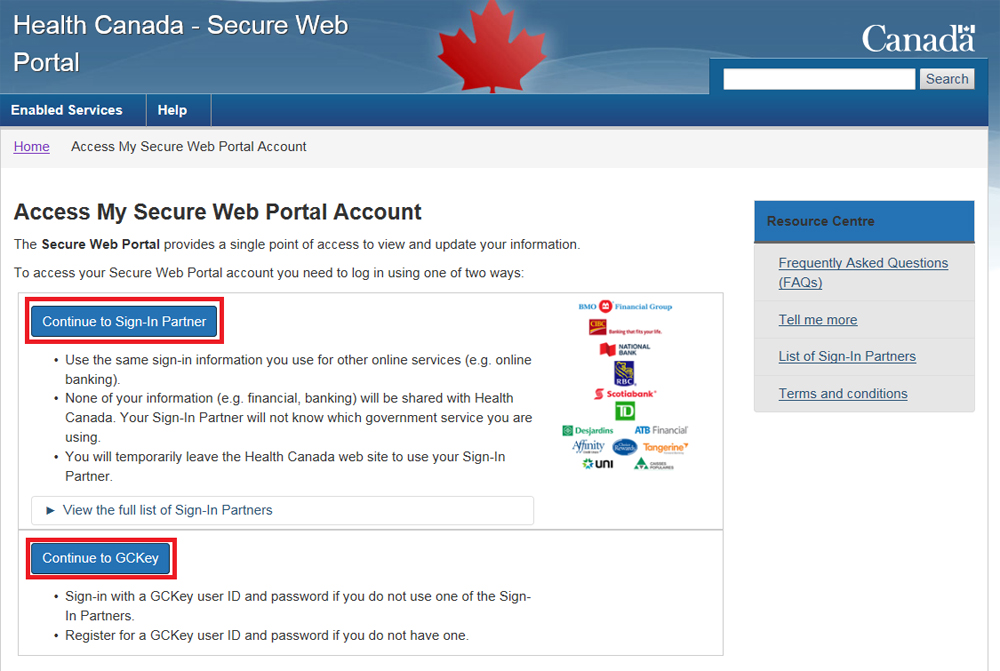Select the Desjardins logo
This screenshot has height=671, width=1000.
coord(588,430)
